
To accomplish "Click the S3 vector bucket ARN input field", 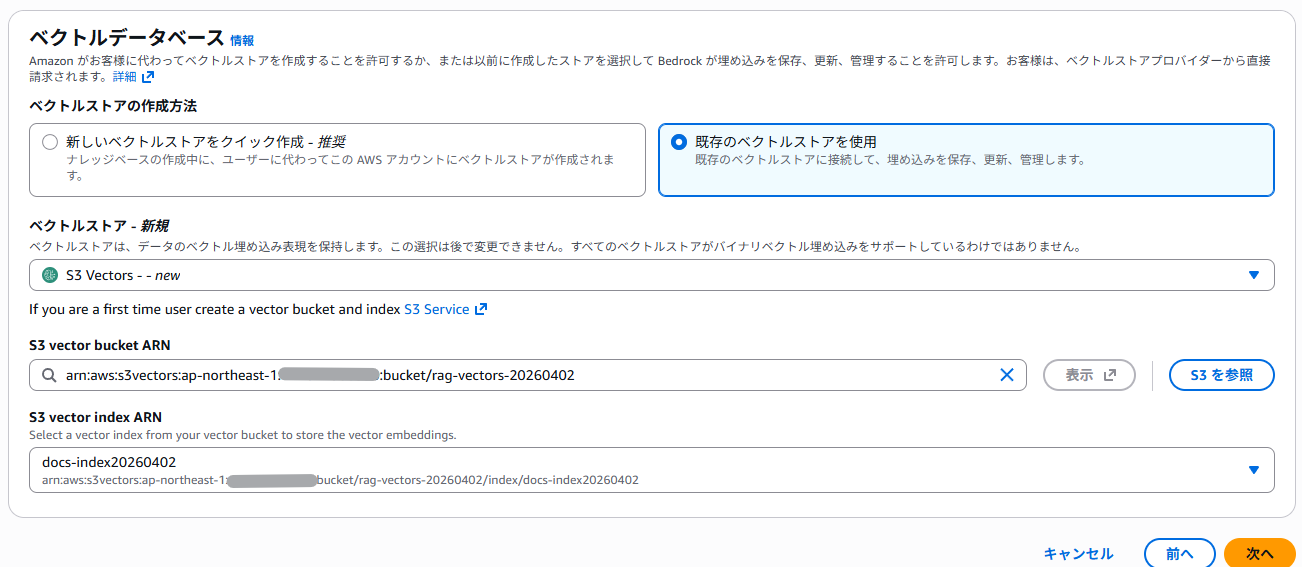I will coord(528,375).
